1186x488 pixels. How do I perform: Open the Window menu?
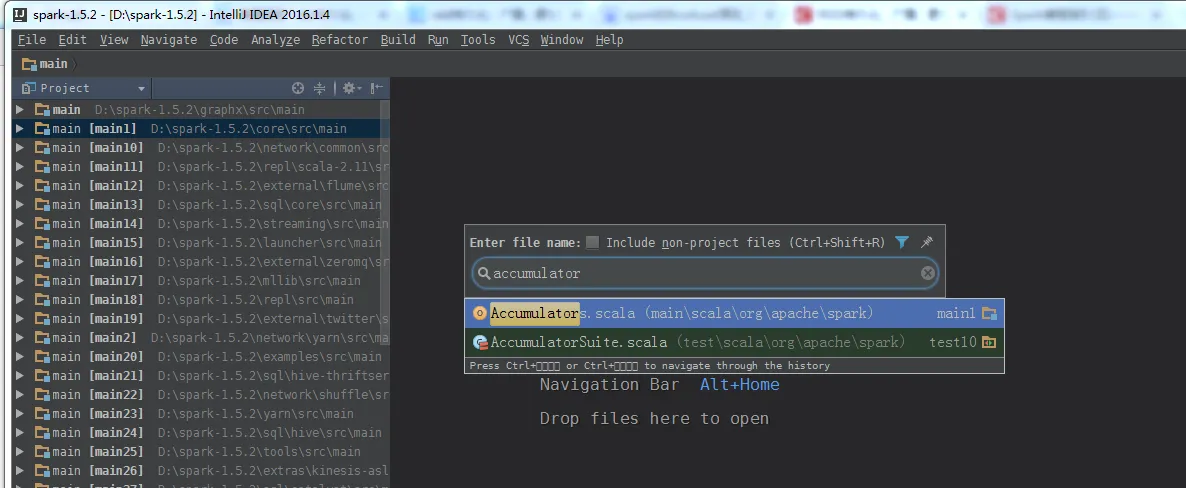point(562,40)
